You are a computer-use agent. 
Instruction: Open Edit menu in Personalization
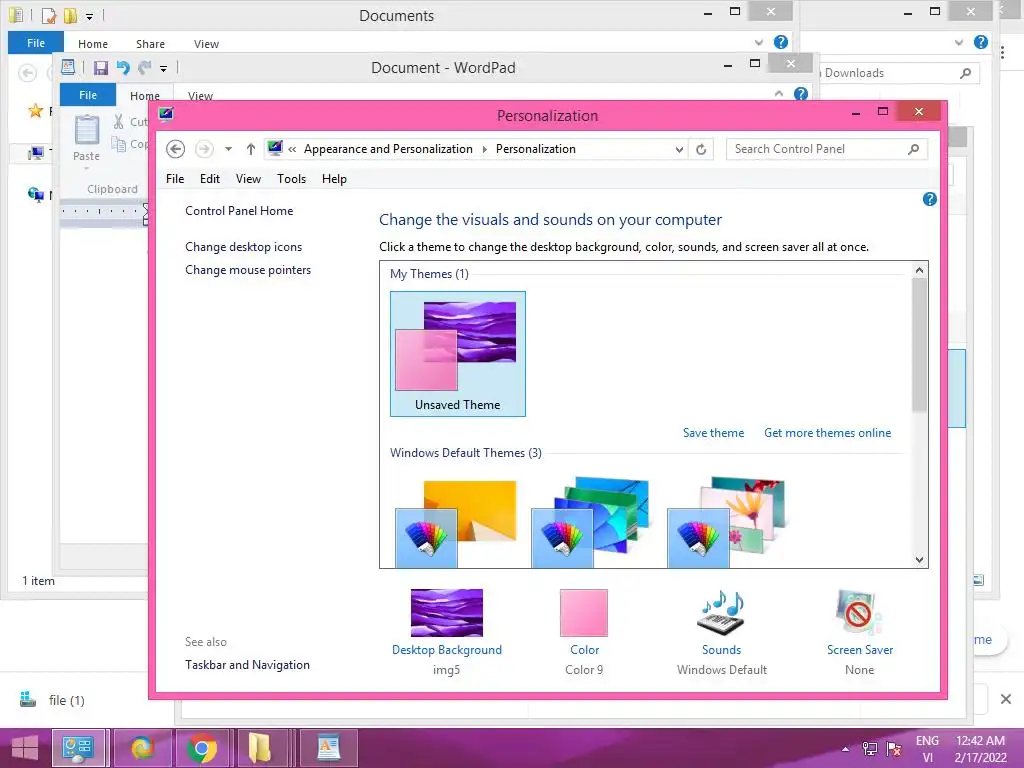[x=210, y=179]
